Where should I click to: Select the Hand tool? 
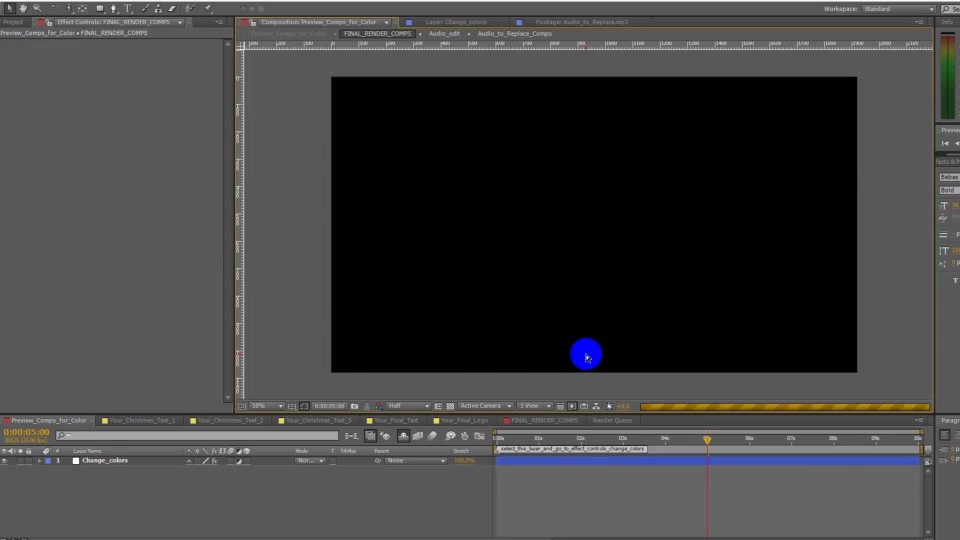click(23, 9)
